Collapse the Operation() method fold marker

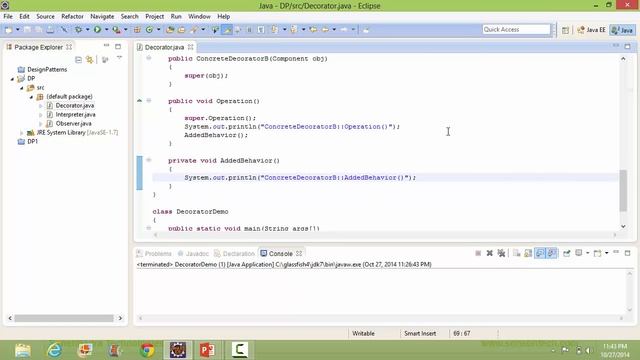[x=149, y=101]
